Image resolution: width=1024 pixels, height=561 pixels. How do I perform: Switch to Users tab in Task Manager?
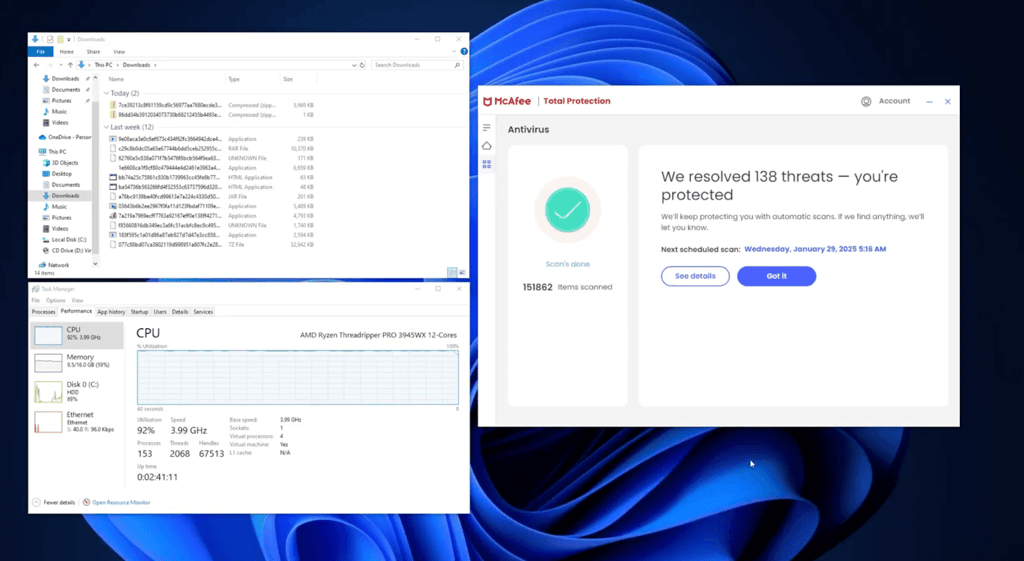click(x=160, y=312)
